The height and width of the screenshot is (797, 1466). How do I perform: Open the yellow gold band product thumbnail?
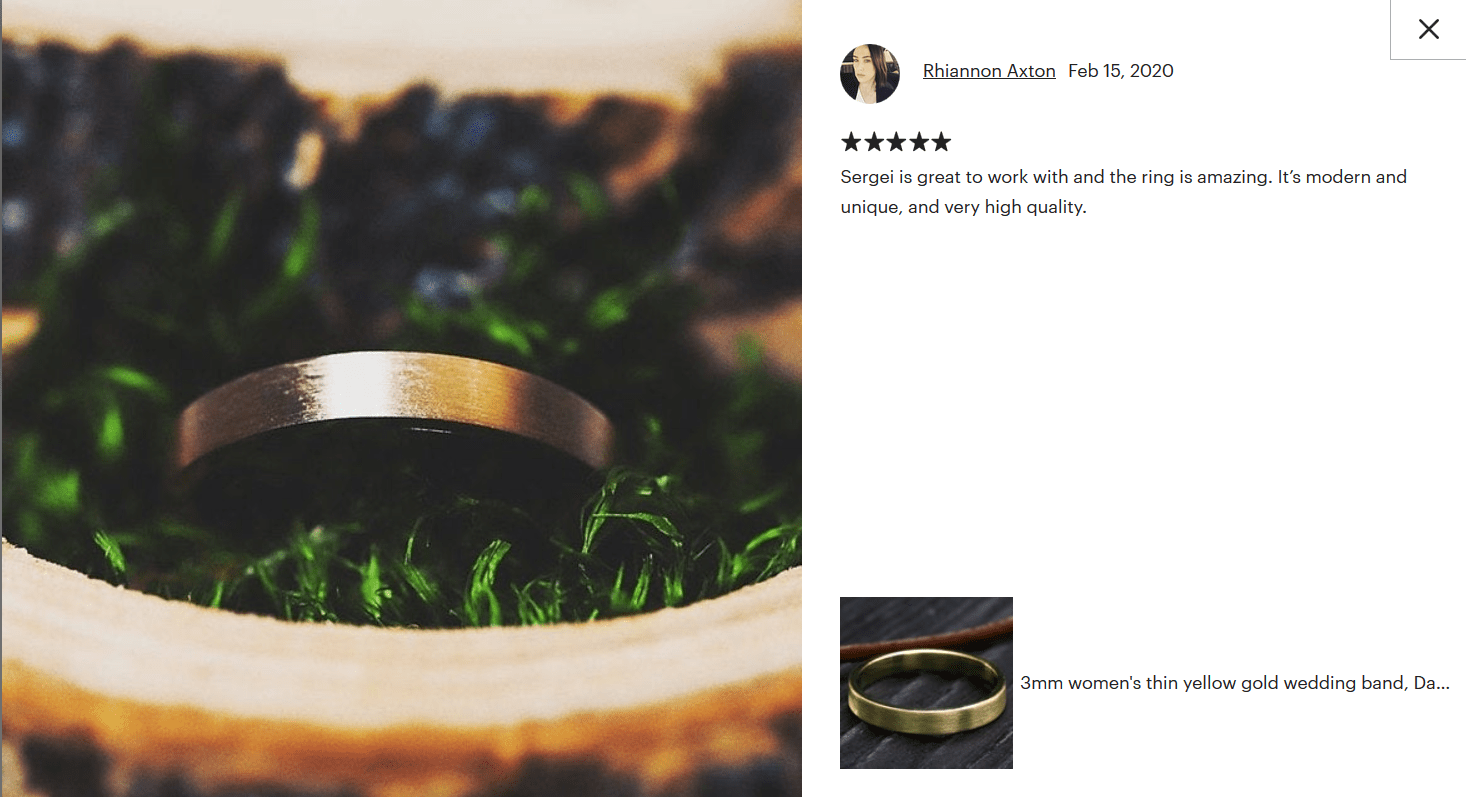pos(926,683)
